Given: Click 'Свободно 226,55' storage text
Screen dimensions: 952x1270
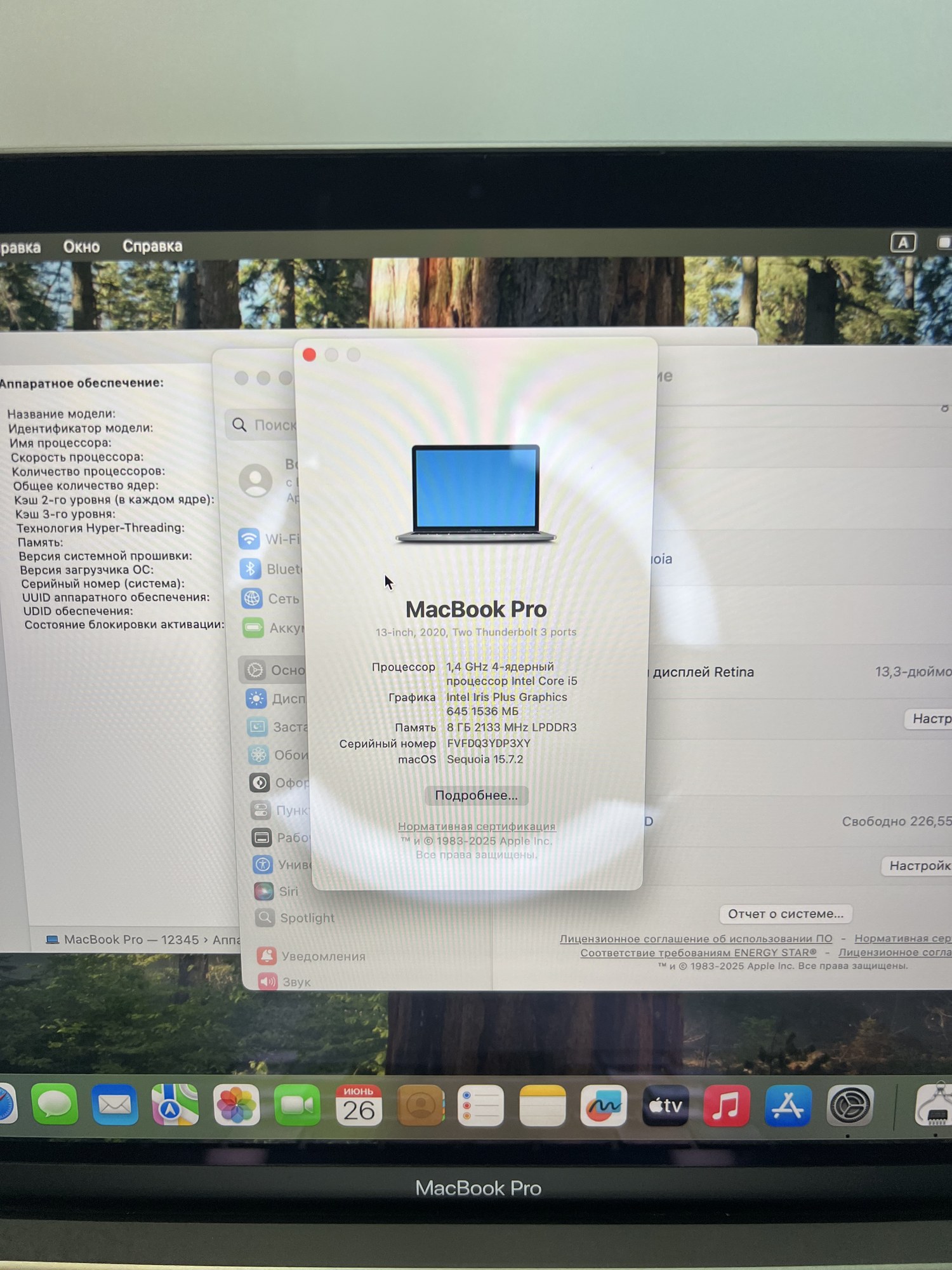Looking at the screenshot, I should [x=897, y=821].
